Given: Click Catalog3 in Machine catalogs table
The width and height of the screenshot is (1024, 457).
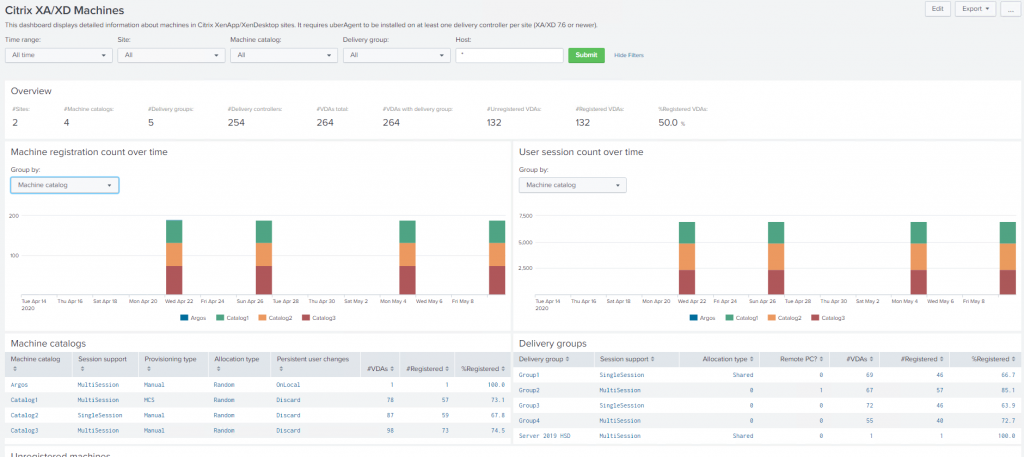Looking at the screenshot, I should click(24, 430).
